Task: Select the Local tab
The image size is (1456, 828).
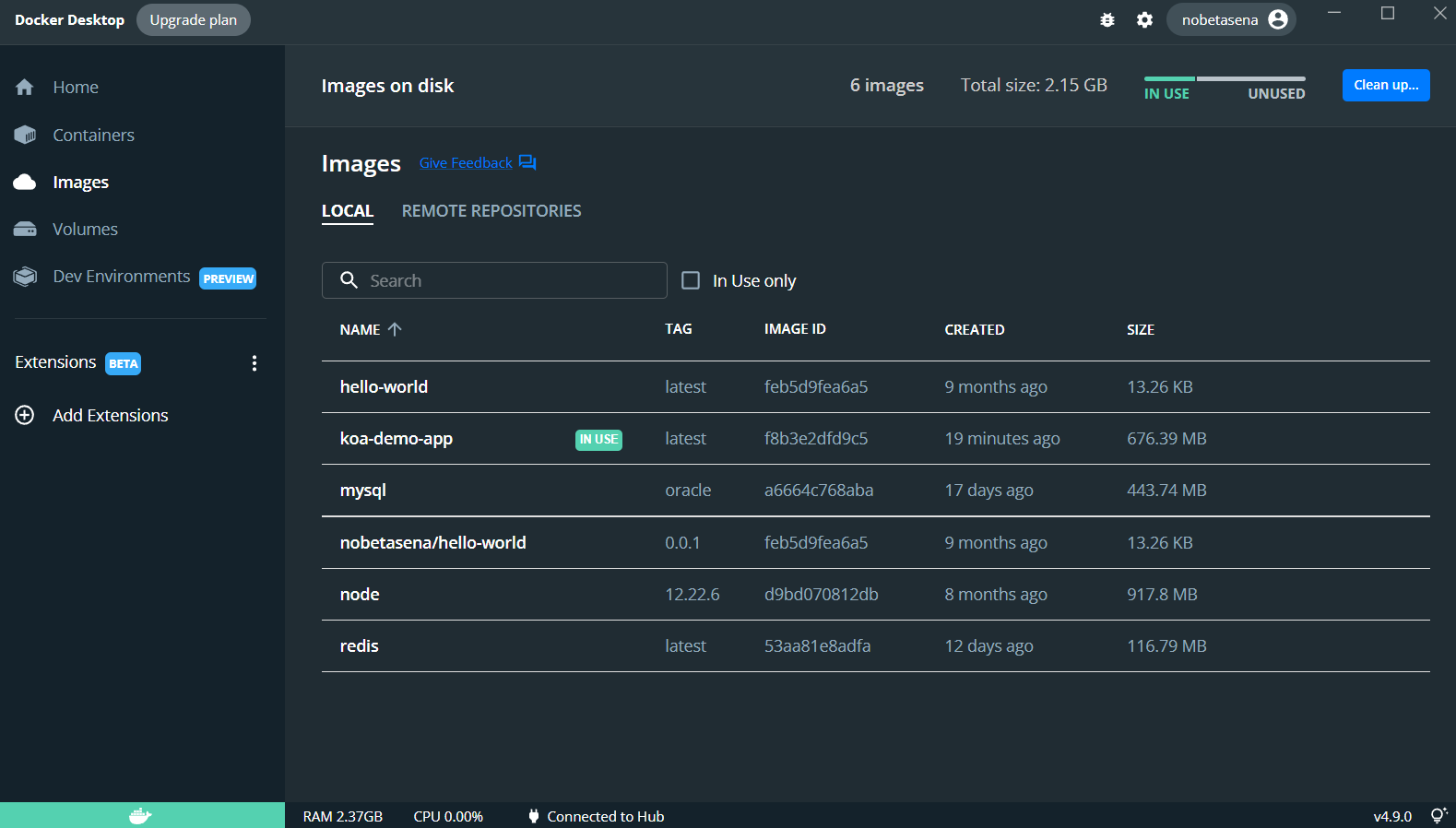Action: click(348, 211)
